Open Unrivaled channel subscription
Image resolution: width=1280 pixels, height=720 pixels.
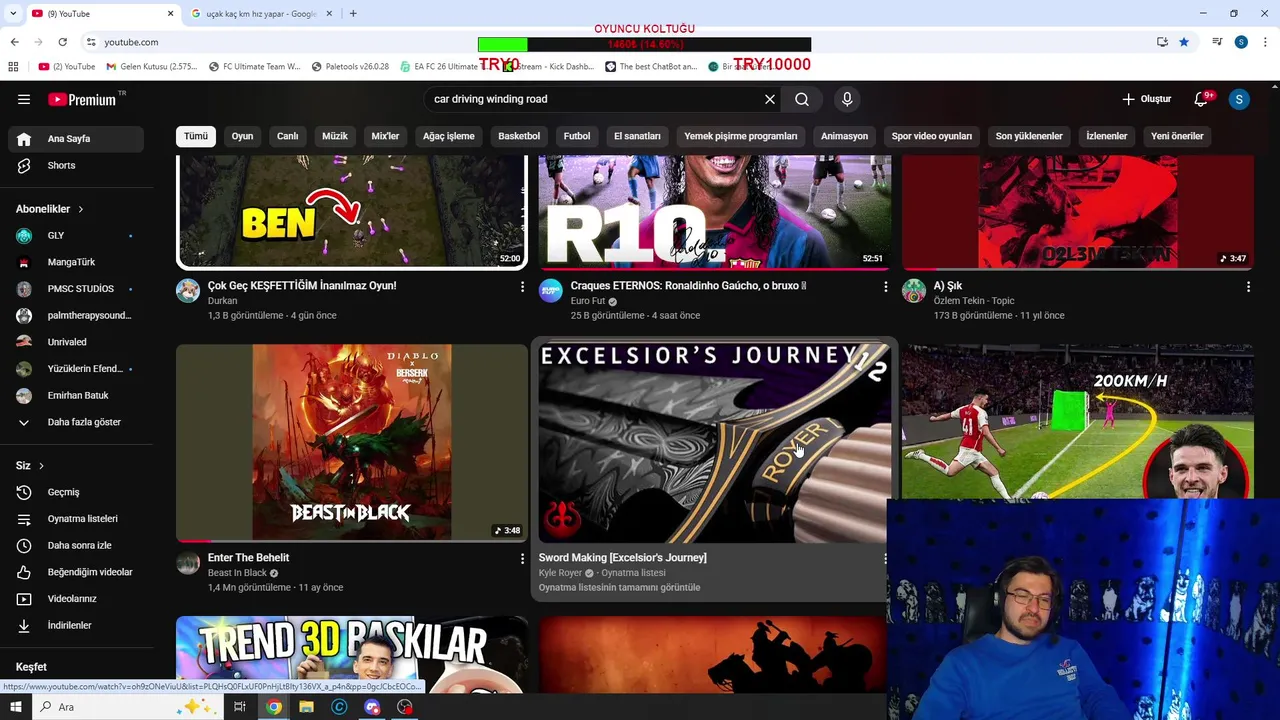76,342
